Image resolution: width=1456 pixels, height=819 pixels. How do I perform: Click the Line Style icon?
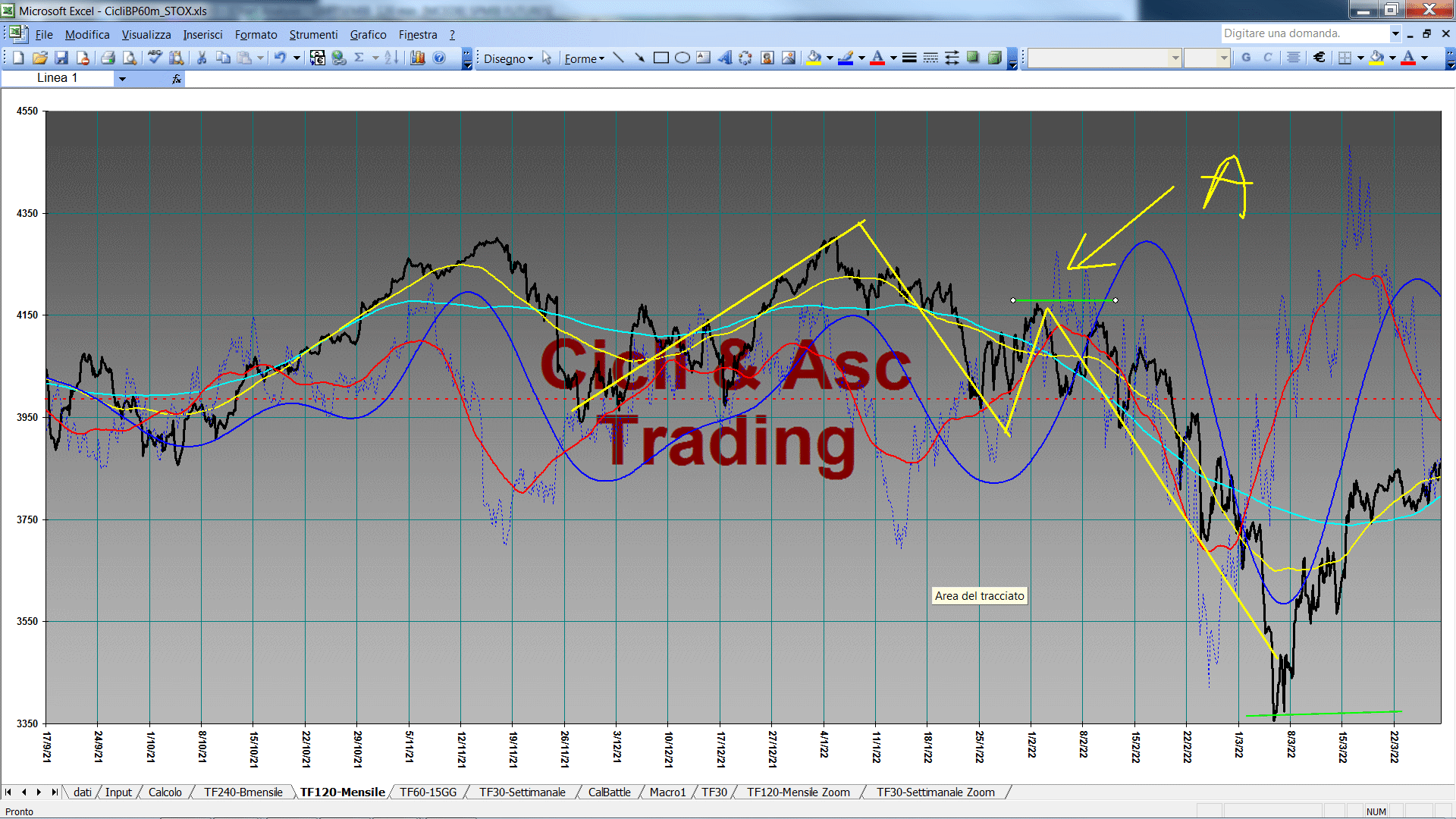click(909, 58)
